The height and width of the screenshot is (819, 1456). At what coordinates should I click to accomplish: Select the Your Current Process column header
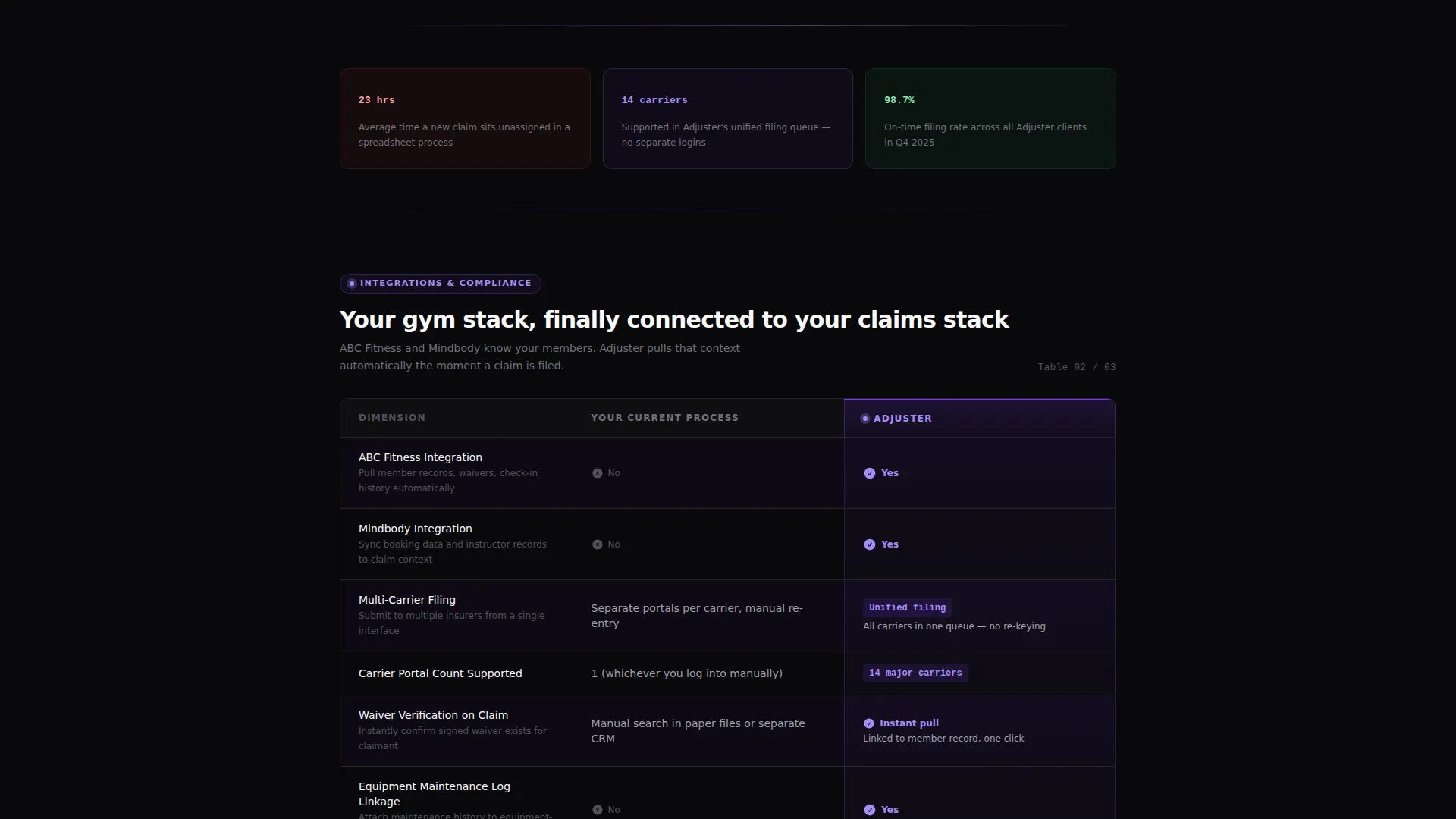664,418
